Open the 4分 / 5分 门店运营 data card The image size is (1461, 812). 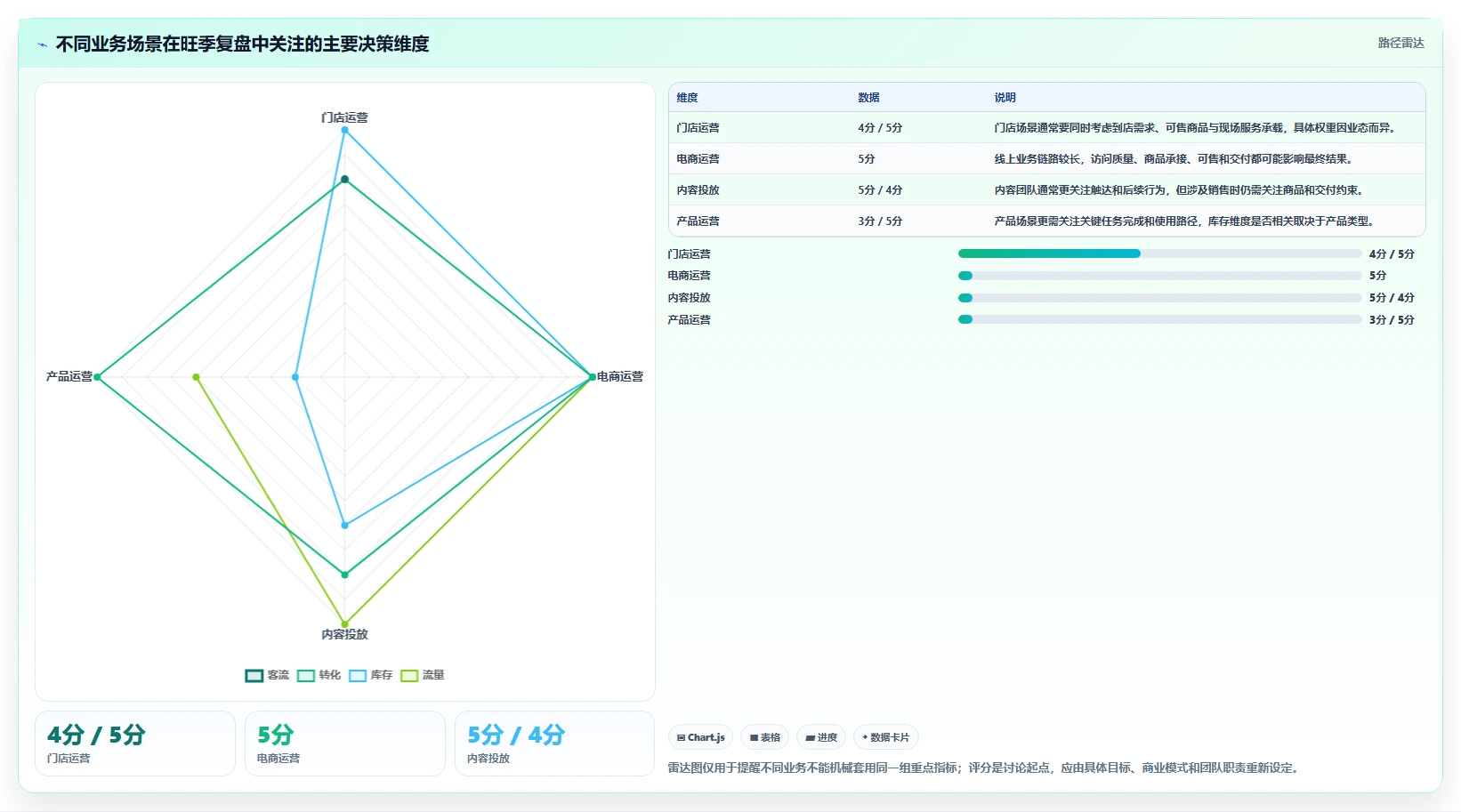tap(135, 744)
